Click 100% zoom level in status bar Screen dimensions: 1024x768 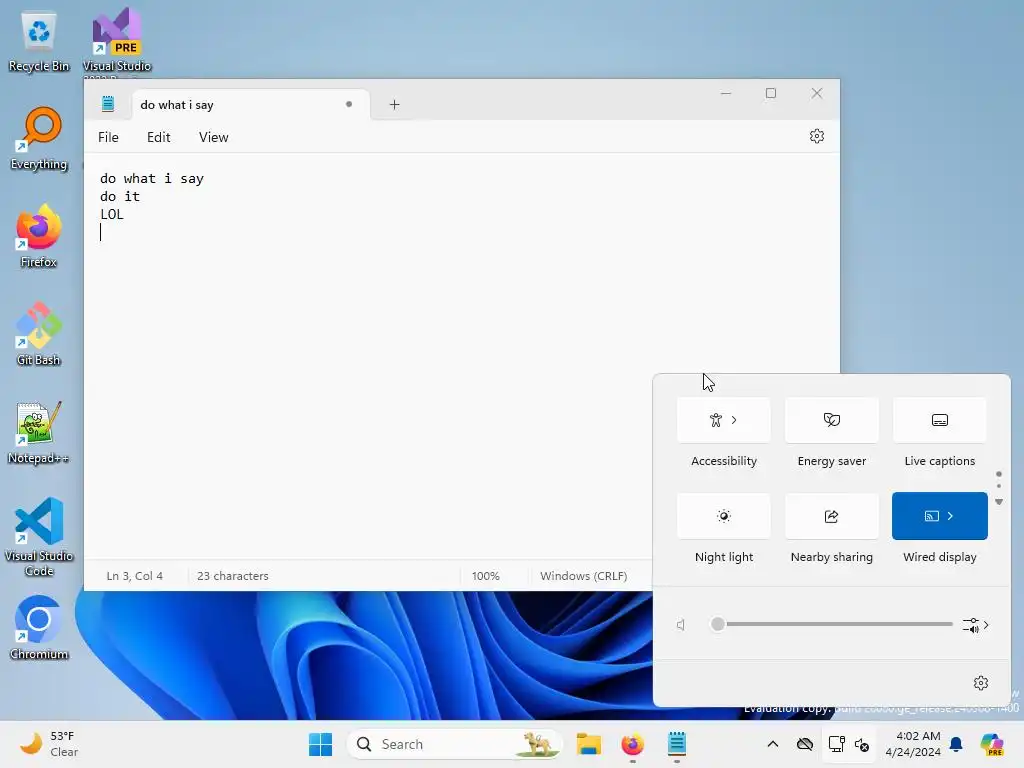pos(485,576)
